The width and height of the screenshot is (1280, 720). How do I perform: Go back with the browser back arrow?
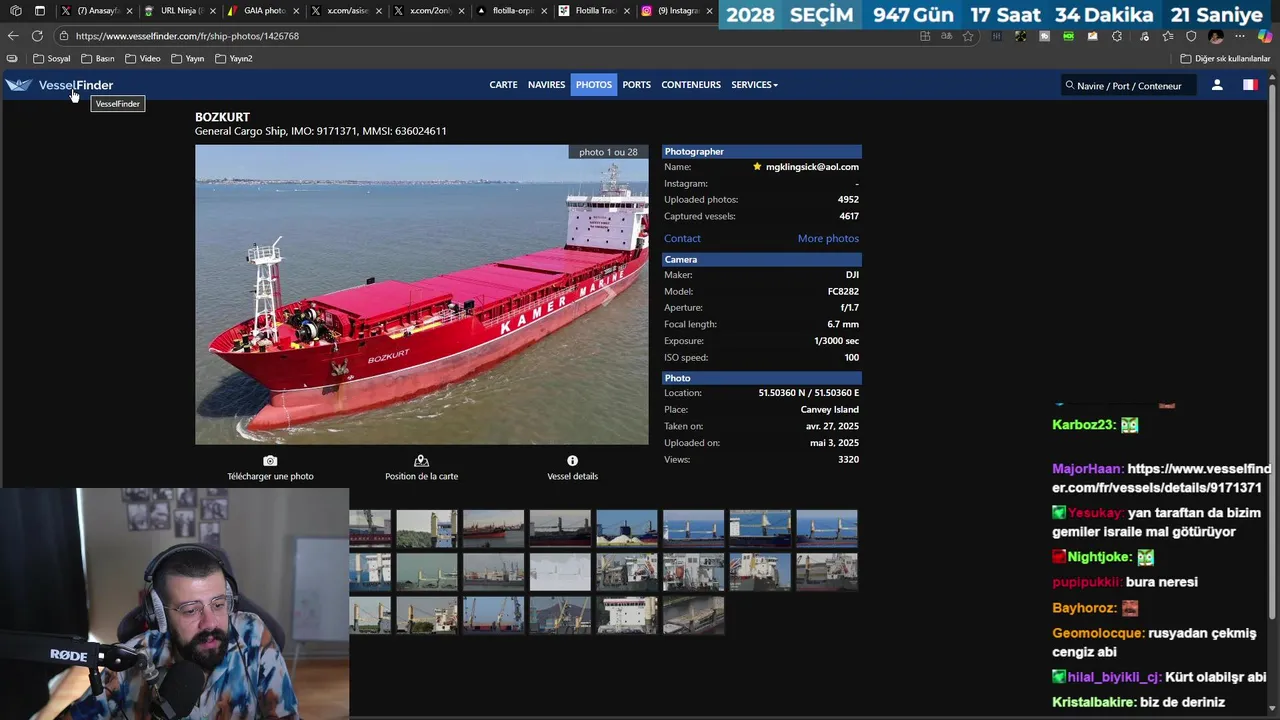coord(13,36)
